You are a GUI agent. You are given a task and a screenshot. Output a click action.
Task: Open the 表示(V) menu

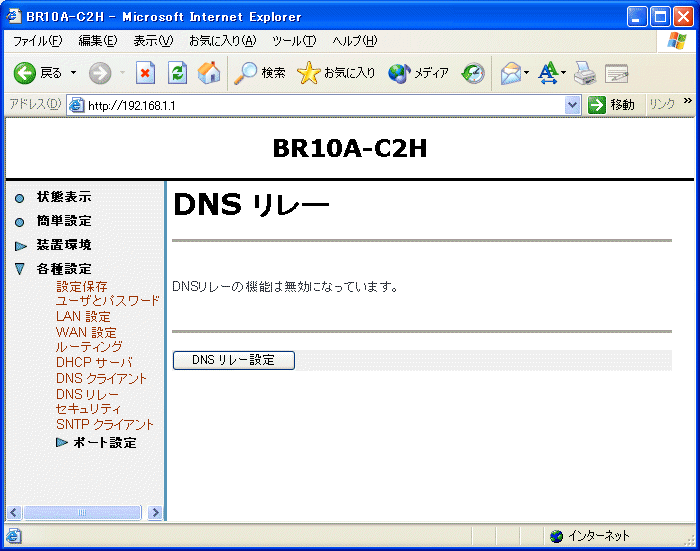click(x=153, y=41)
